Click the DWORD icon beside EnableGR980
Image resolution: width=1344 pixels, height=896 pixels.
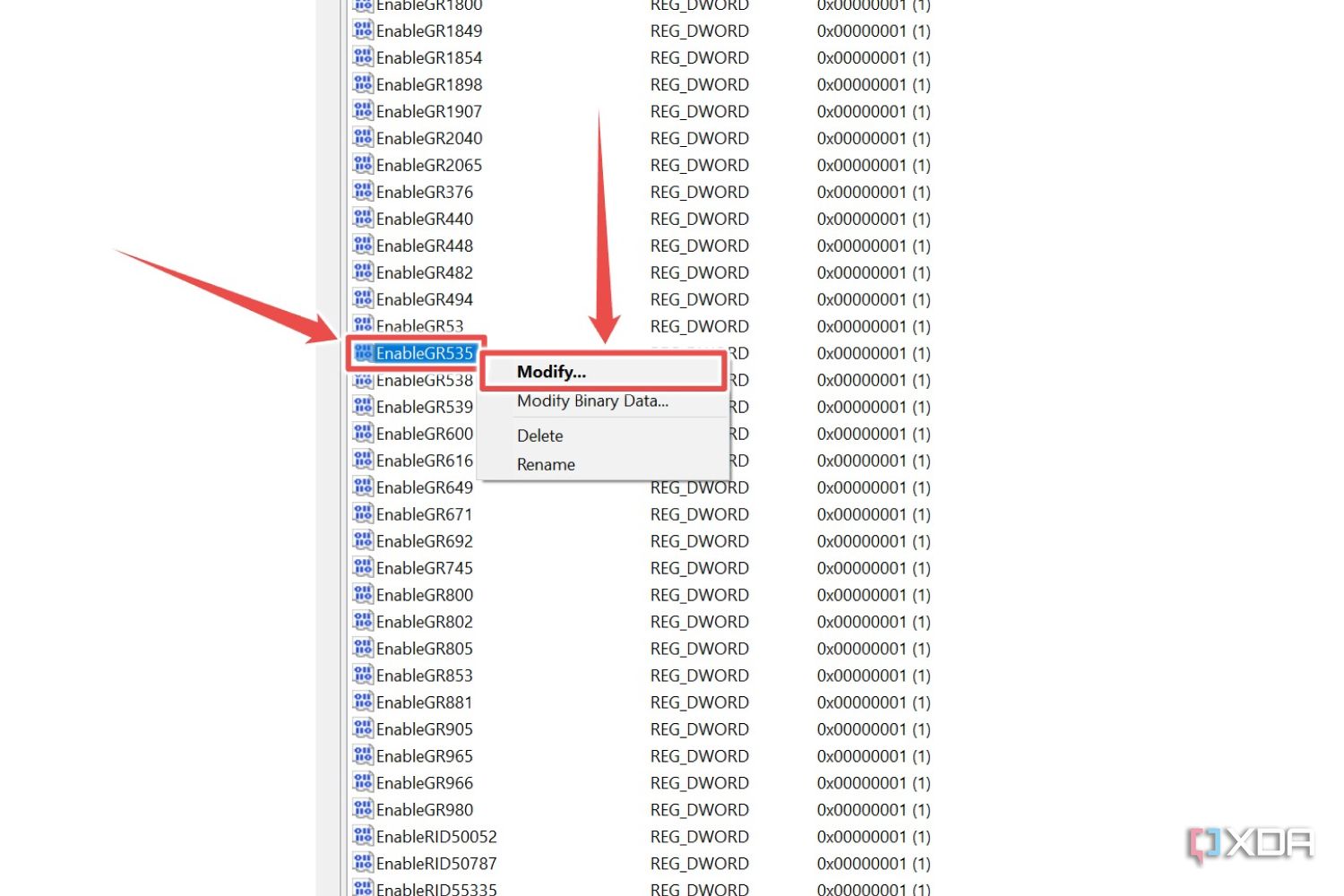pos(363,809)
